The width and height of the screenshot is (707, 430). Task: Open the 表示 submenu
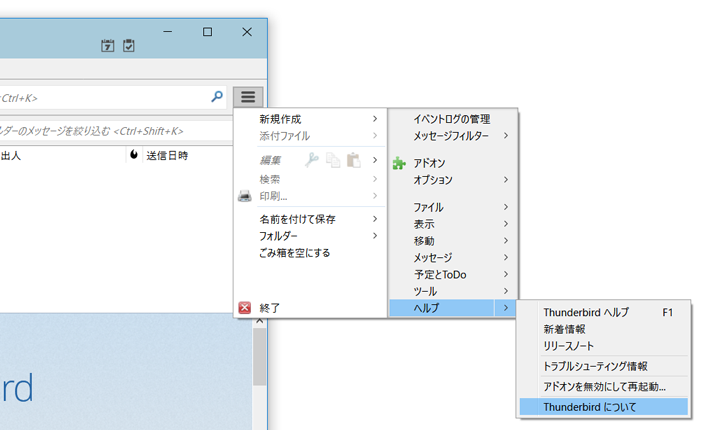click(x=453, y=224)
